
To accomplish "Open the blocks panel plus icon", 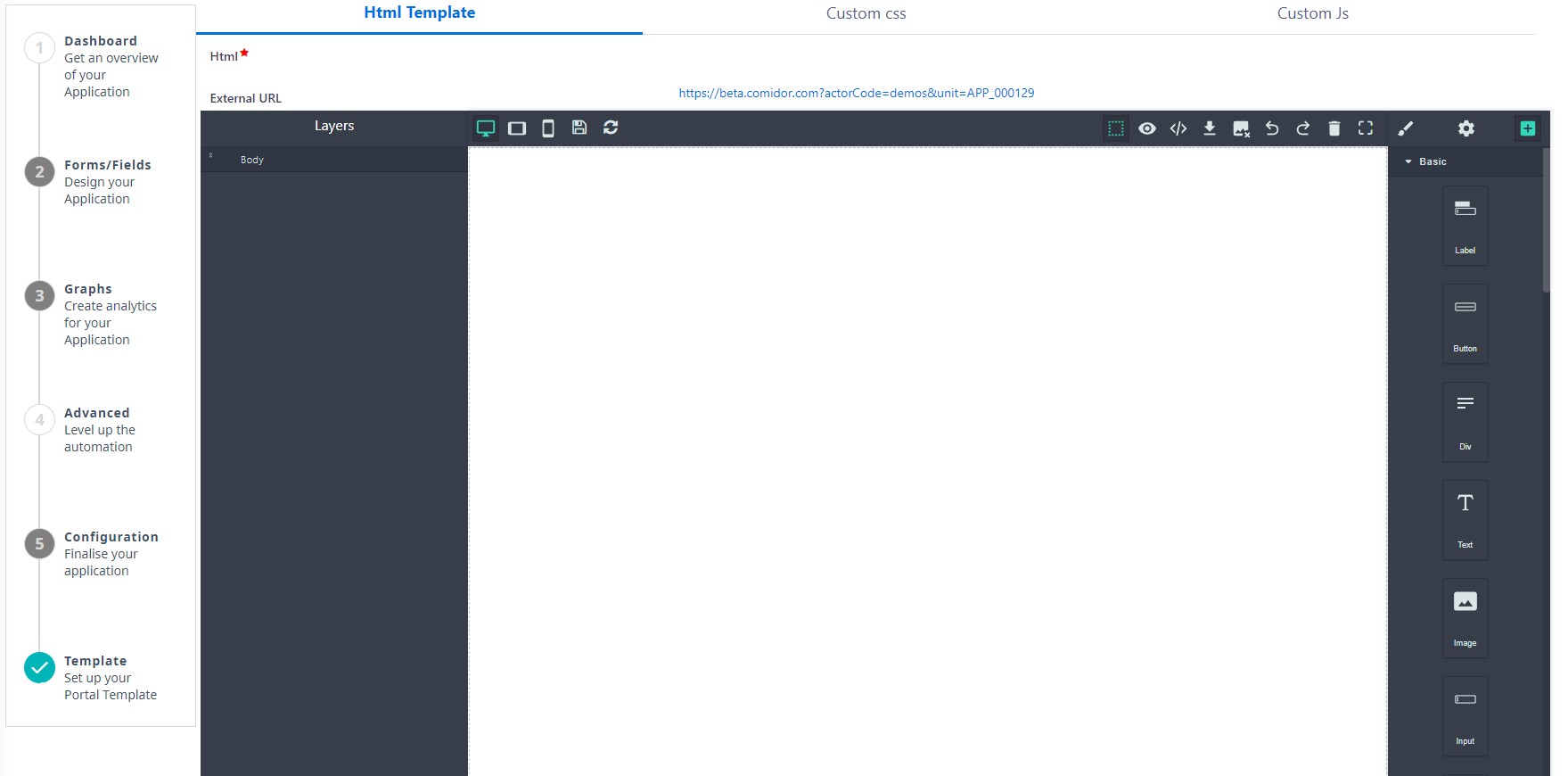I will (x=1528, y=128).
